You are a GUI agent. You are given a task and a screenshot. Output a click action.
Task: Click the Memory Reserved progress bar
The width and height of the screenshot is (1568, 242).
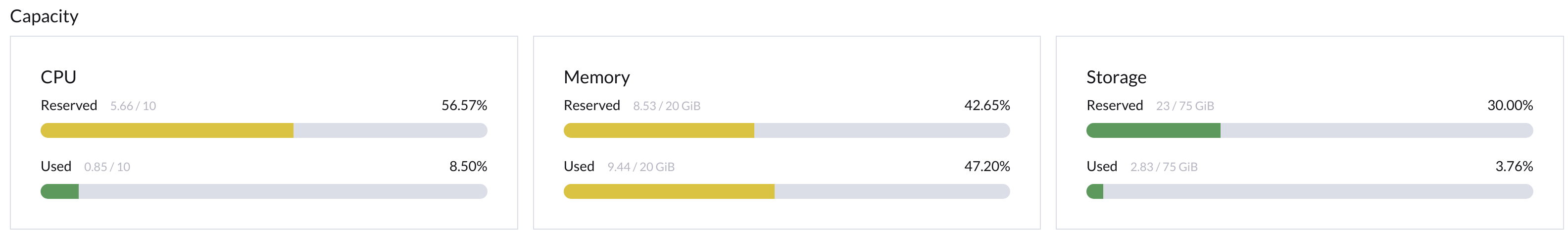coord(786,130)
